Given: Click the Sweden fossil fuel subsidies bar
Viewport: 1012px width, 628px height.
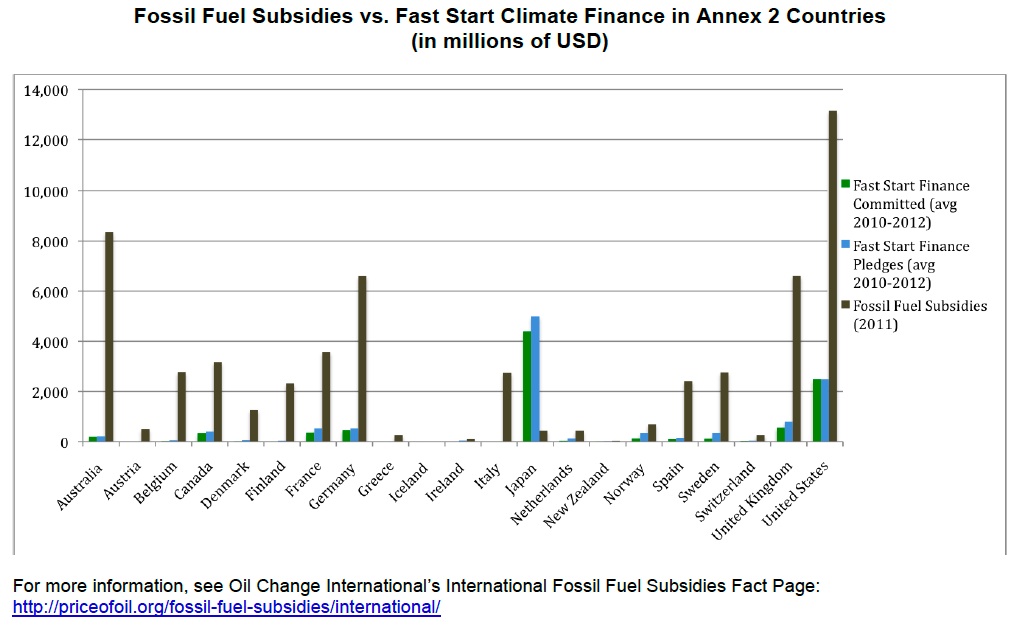Looking at the screenshot, I should pyautogui.click(x=724, y=407).
